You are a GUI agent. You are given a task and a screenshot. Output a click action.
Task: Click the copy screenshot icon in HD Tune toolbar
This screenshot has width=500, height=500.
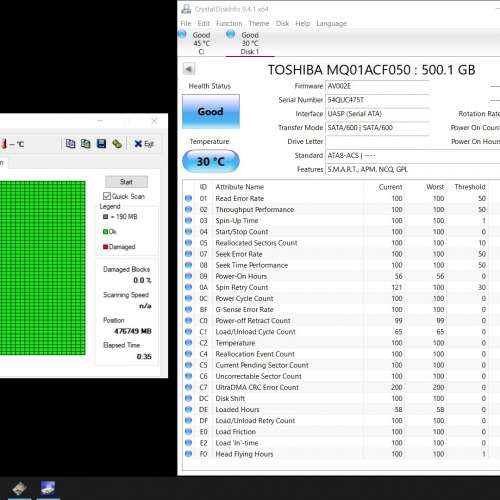point(86,144)
